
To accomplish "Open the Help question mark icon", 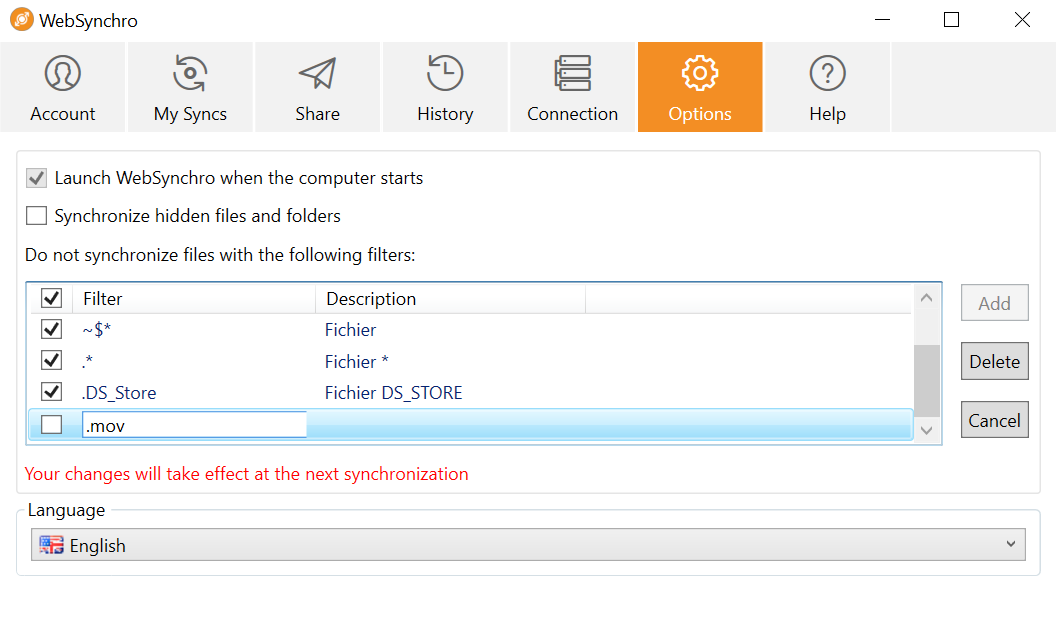I will pos(828,73).
